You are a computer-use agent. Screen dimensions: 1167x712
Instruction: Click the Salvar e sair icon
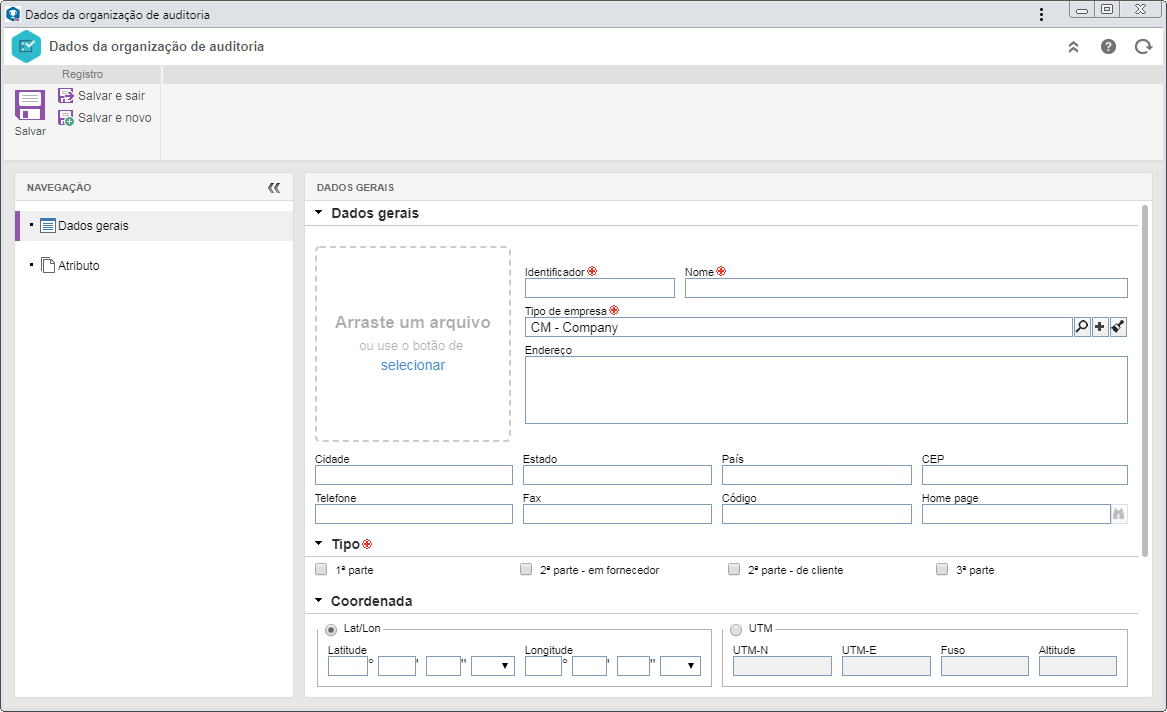66,95
